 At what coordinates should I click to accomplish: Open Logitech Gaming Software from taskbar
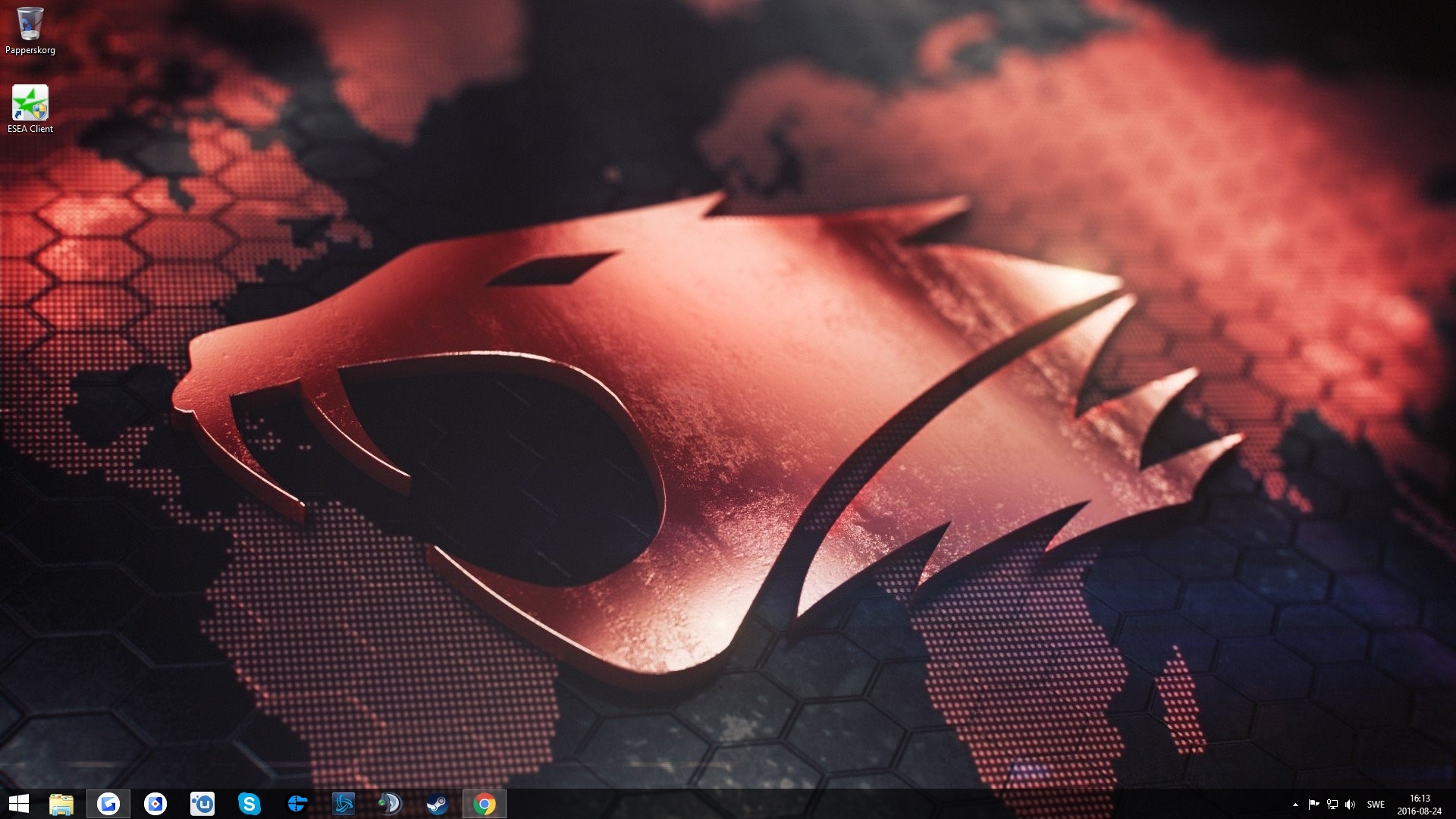tap(297, 804)
